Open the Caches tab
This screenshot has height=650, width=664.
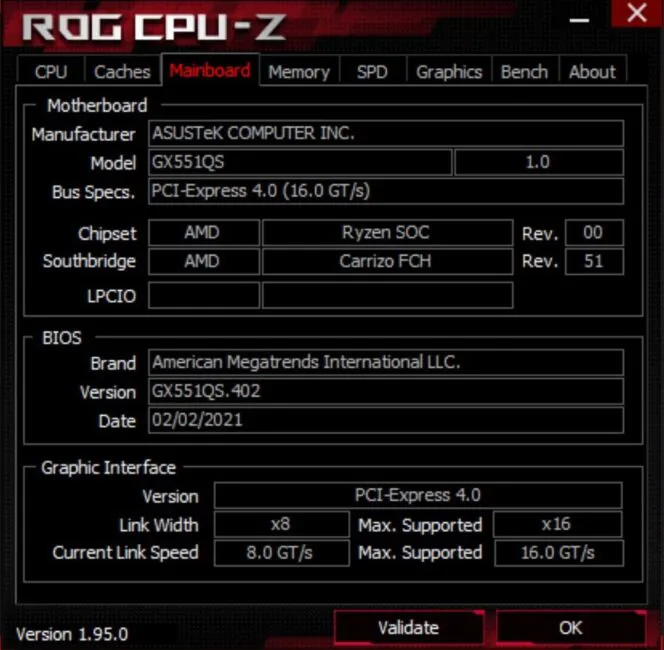pyautogui.click(x=122, y=72)
